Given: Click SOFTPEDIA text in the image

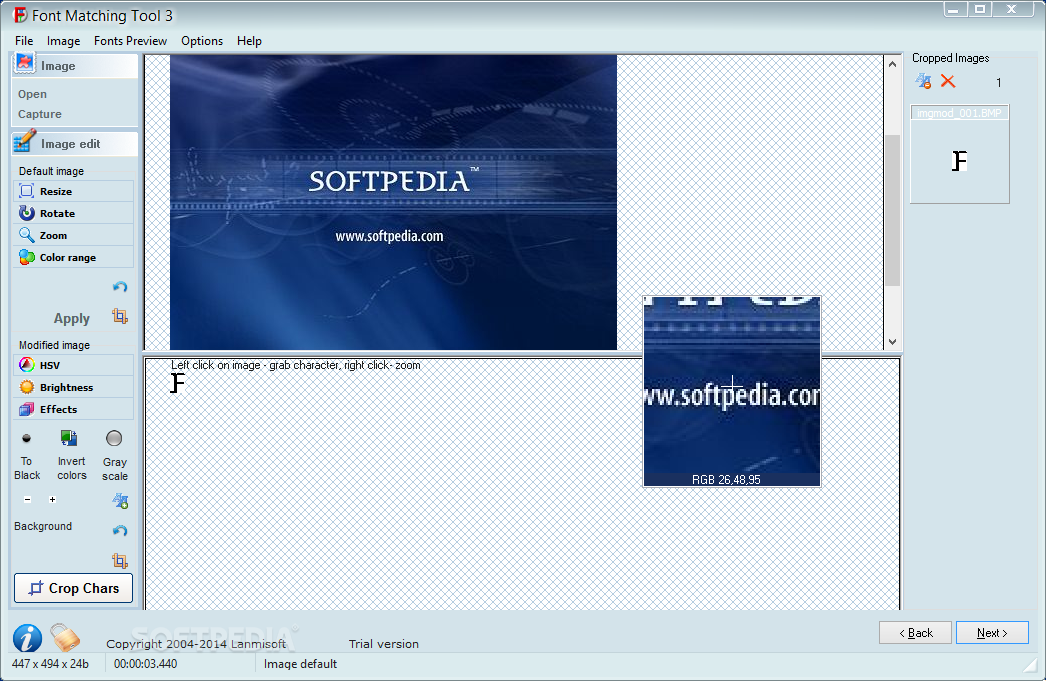Looking at the screenshot, I should 389,181.
